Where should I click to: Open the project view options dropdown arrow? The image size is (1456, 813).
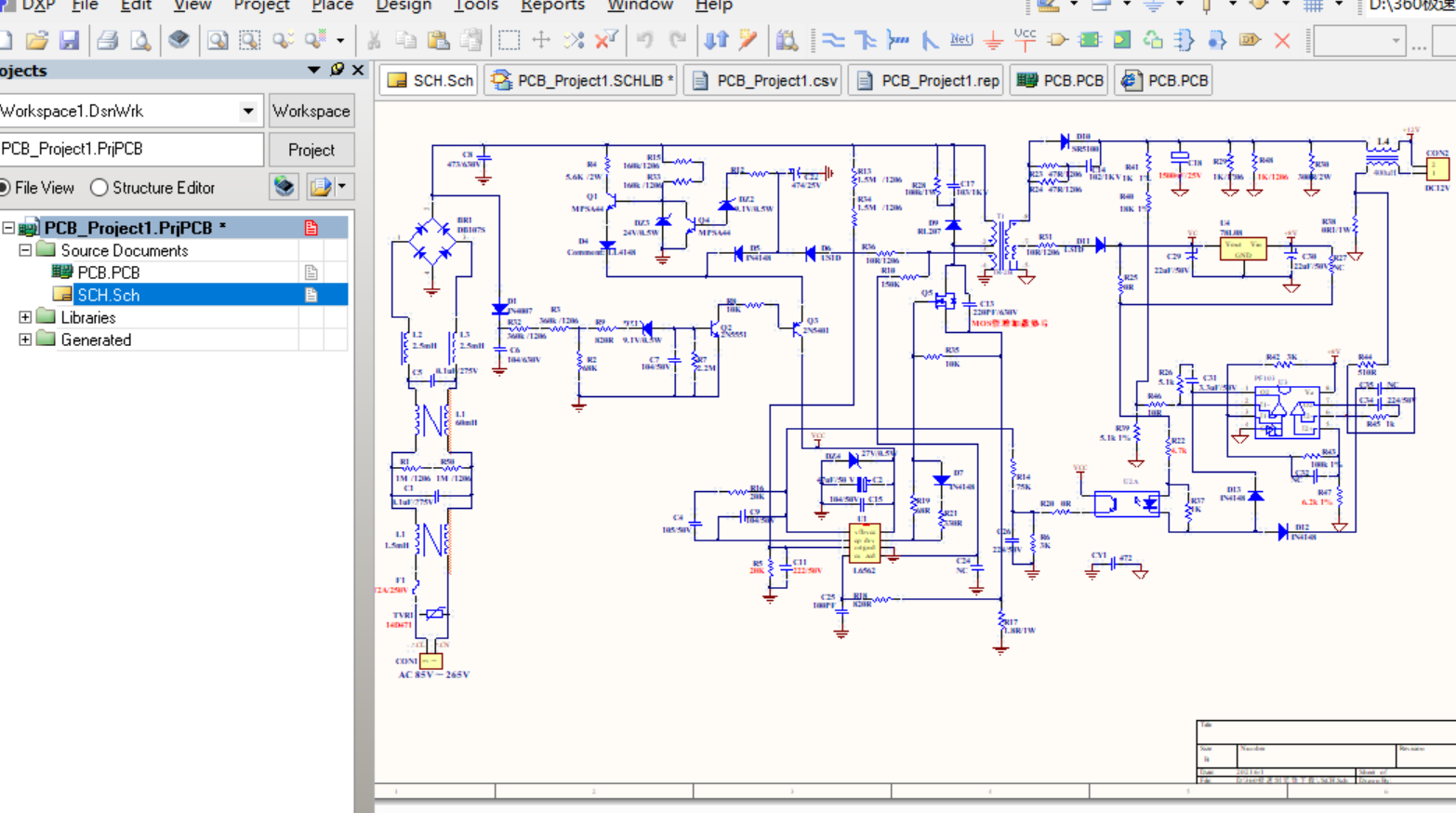point(342,187)
